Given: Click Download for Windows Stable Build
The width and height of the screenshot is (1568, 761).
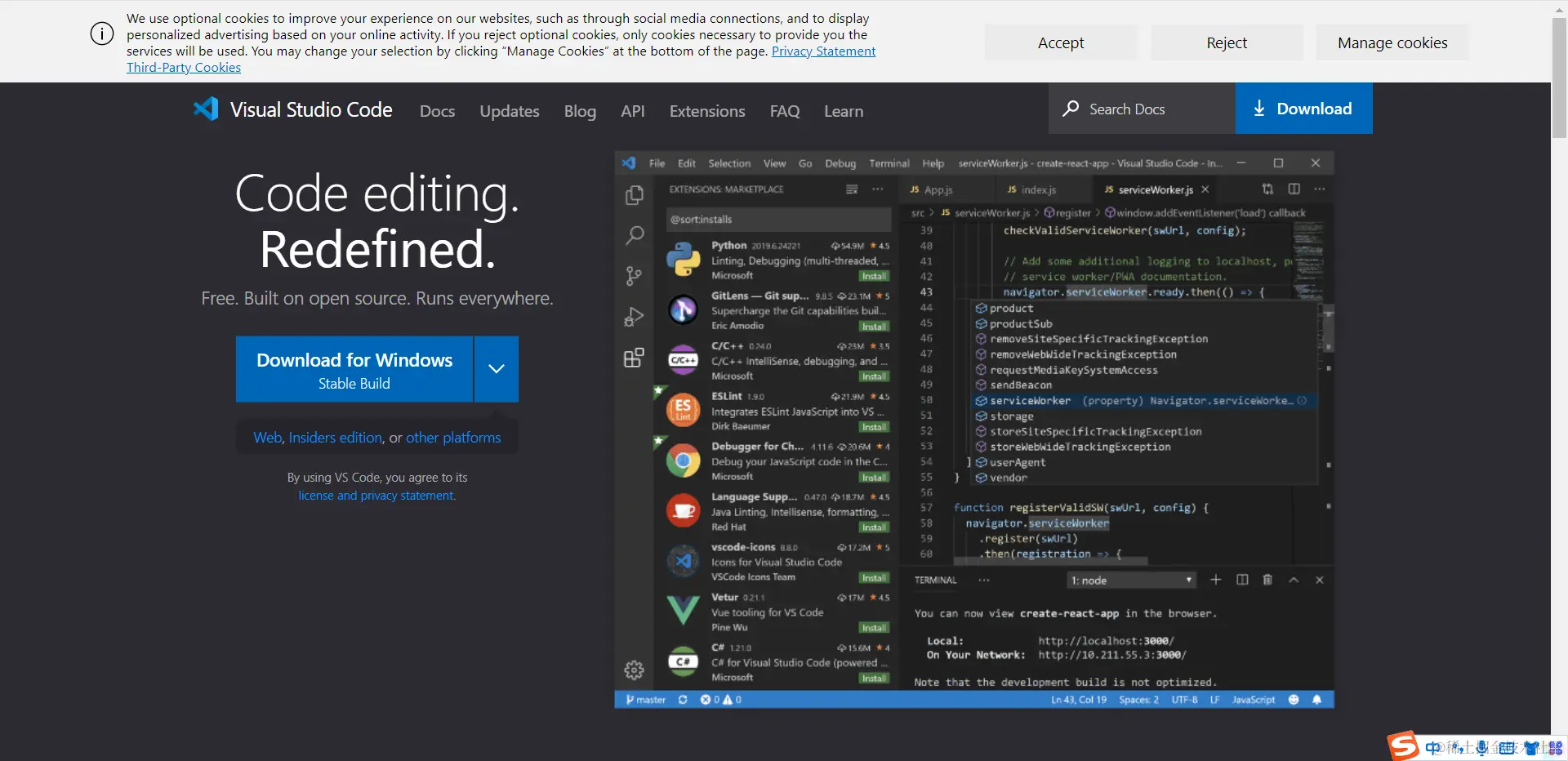Looking at the screenshot, I should click(x=354, y=369).
